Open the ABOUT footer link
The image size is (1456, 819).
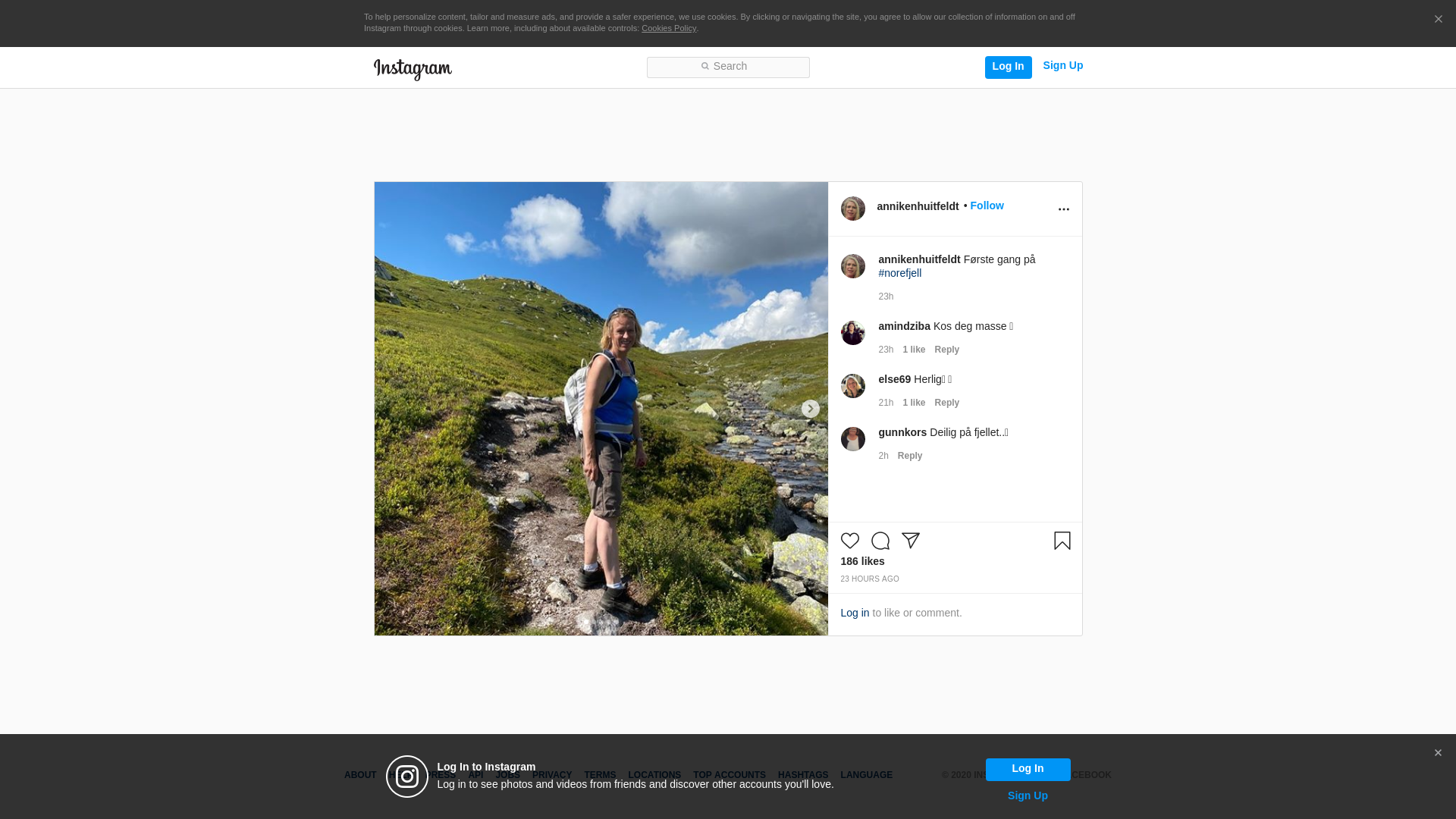point(359,775)
